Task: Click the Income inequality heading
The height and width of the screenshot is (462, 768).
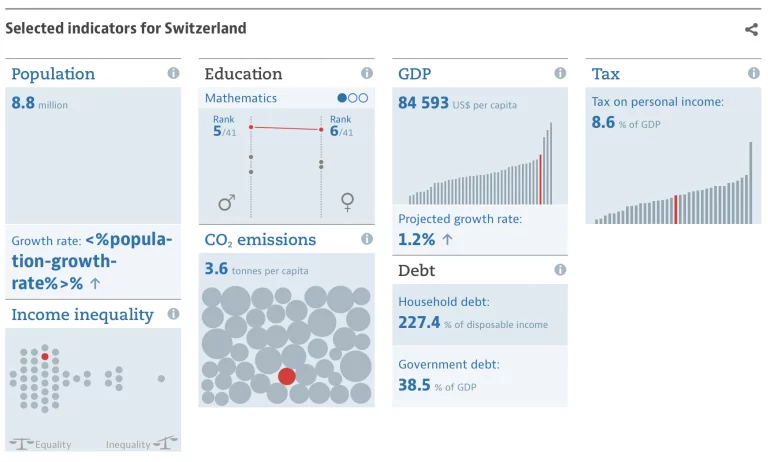Action: (x=82, y=315)
